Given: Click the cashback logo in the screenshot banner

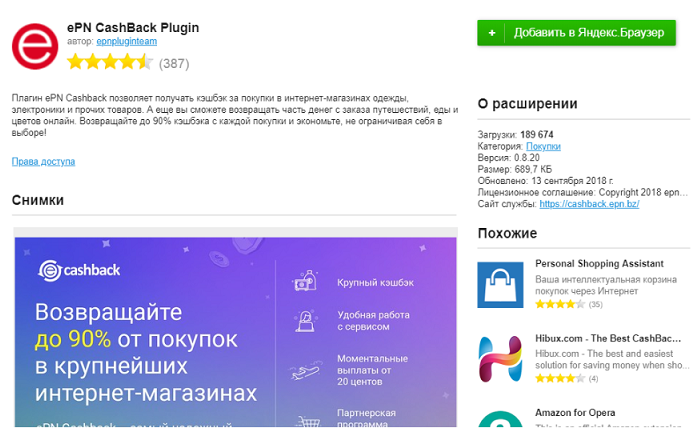Looking at the screenshot, I should 79,270.
